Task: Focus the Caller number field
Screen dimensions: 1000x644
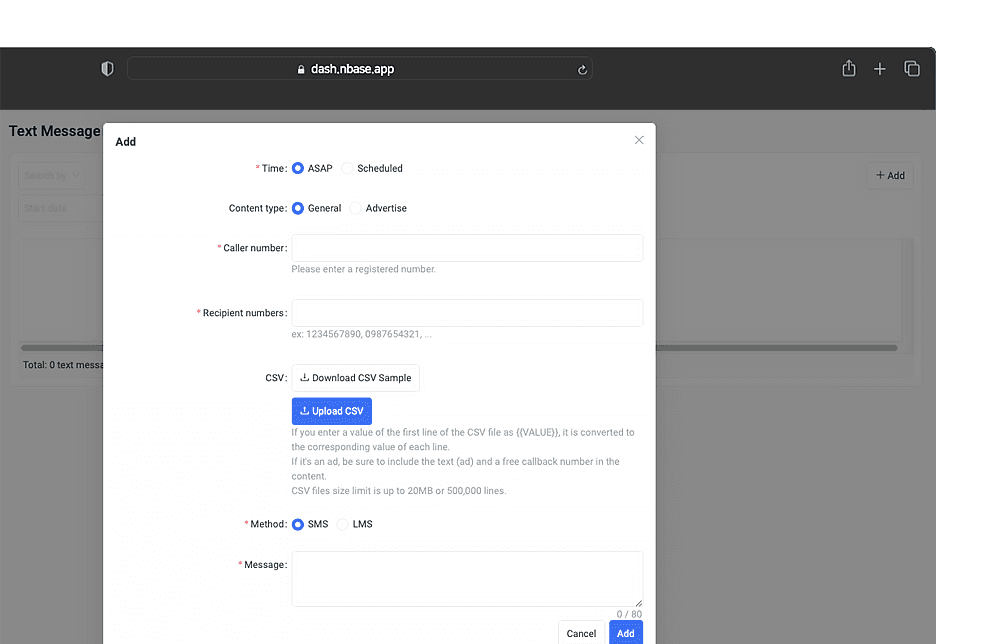Action: click(467, 248)
